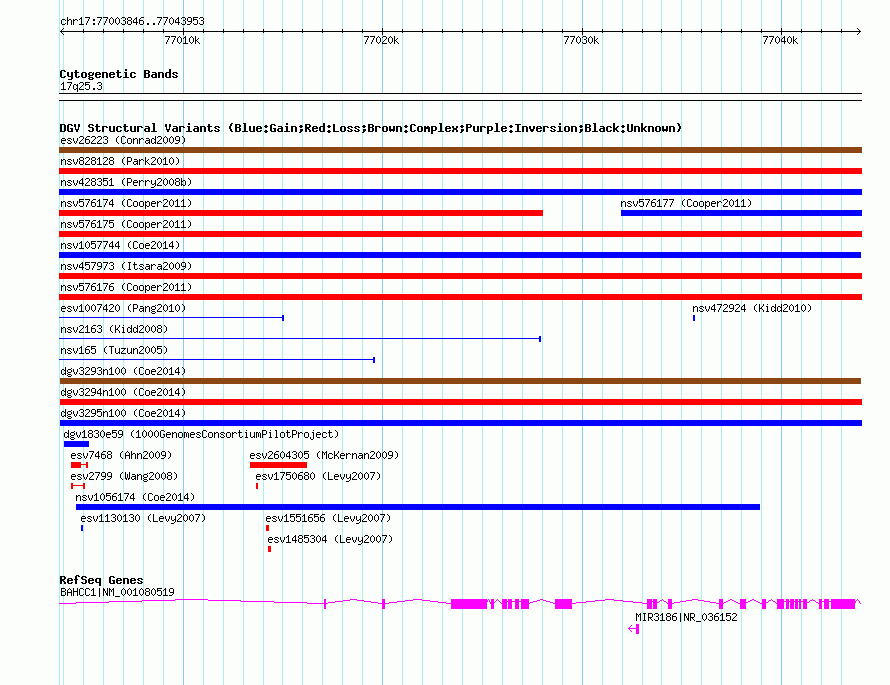Open the nsv576174 (Cooper2011) red bar

301,213
